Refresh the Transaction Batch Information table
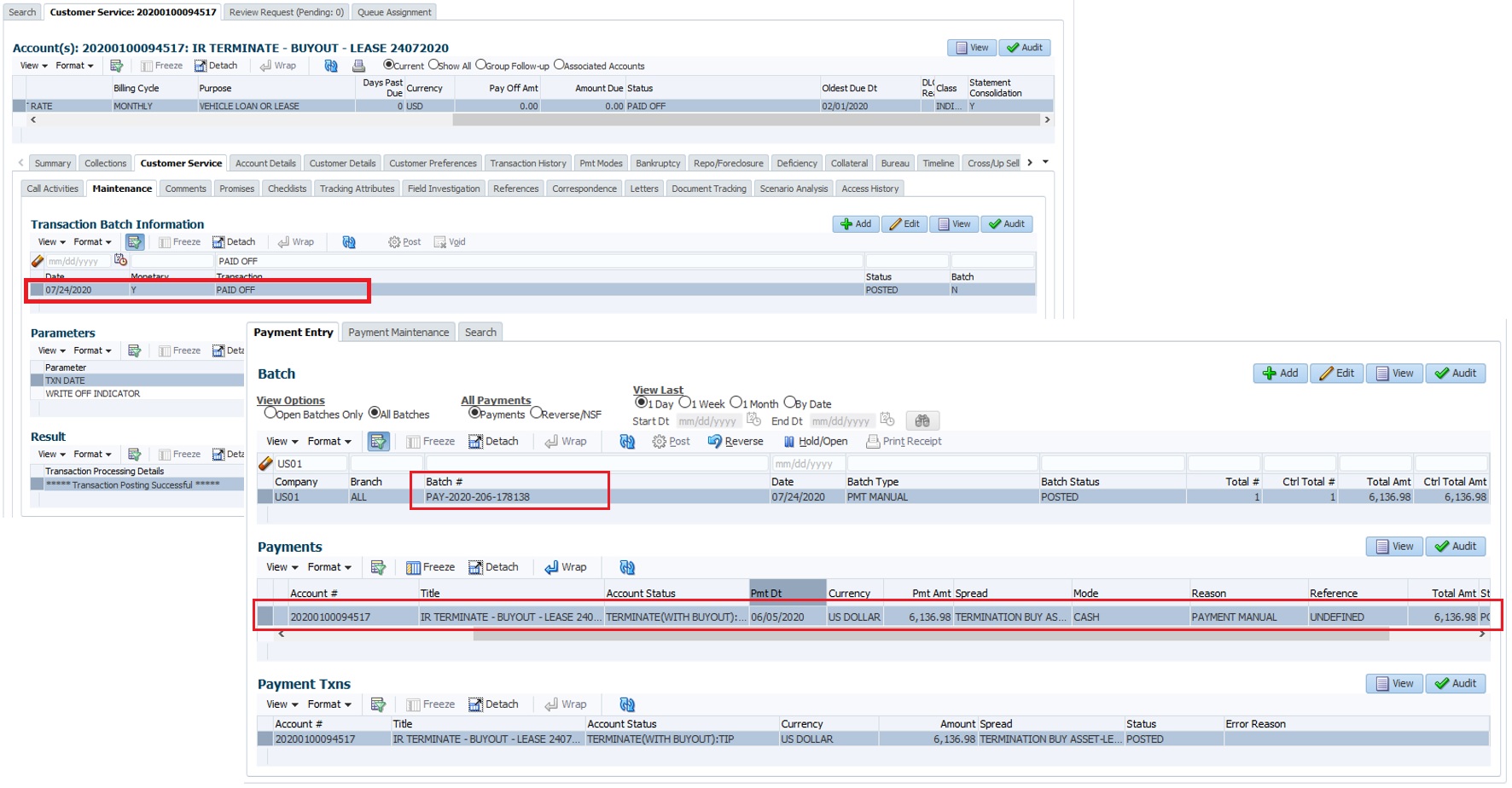 click(x=349, y=242)
